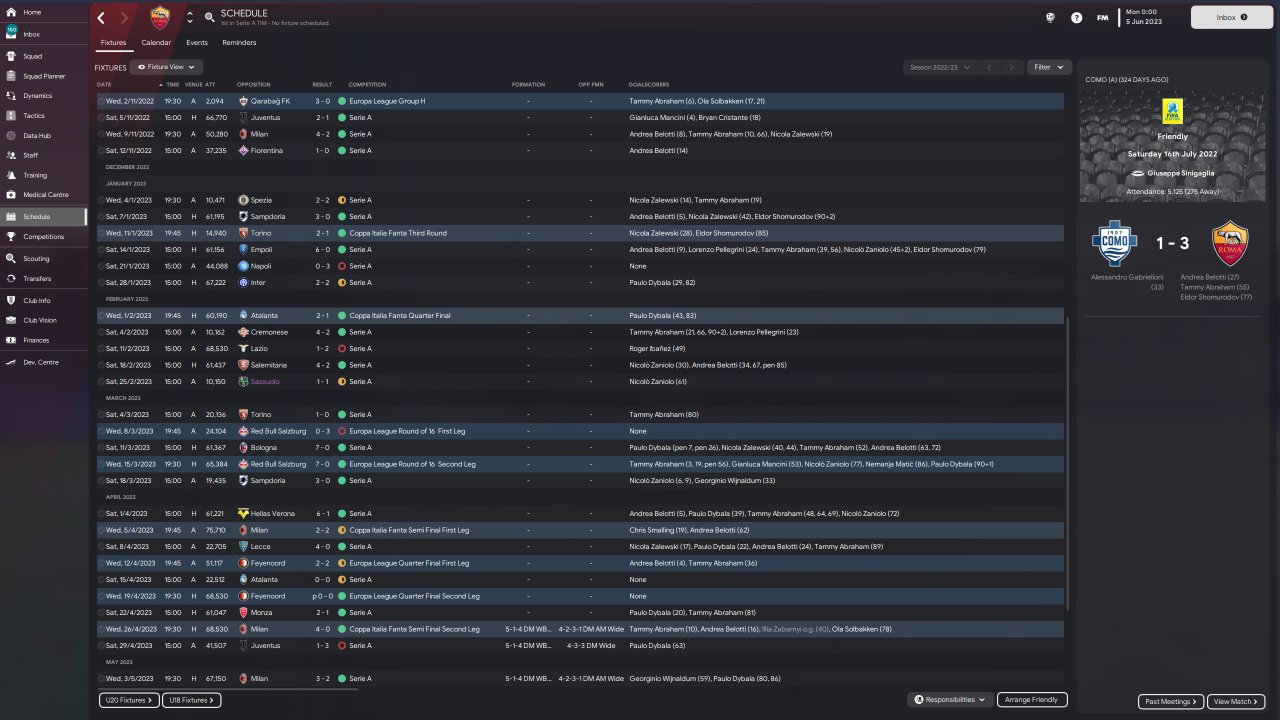Open the Scouting icon

[x=11, y=258]
